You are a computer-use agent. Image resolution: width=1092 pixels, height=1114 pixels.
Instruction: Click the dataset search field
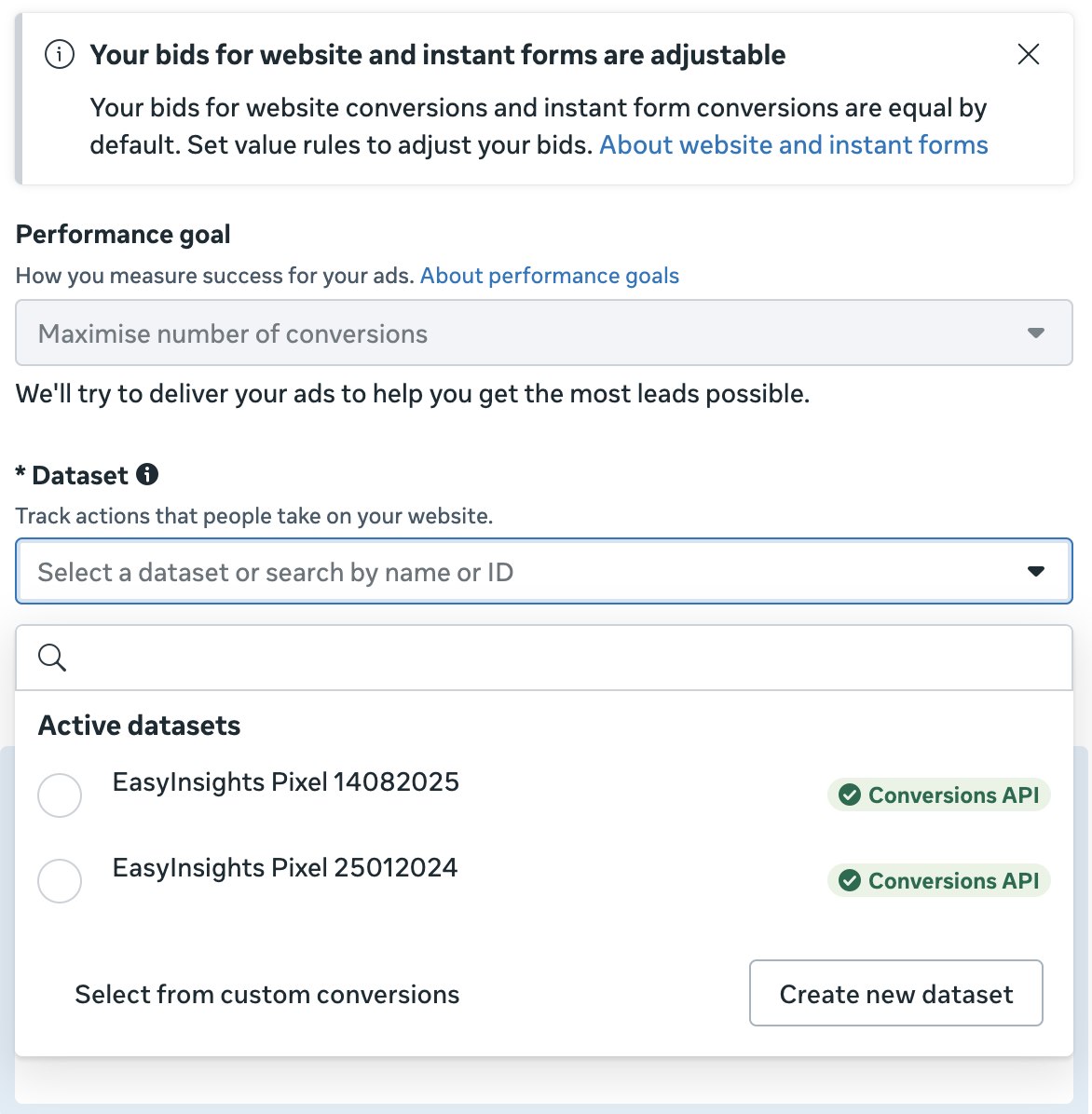pyautogui.click(x=559, y=658)
